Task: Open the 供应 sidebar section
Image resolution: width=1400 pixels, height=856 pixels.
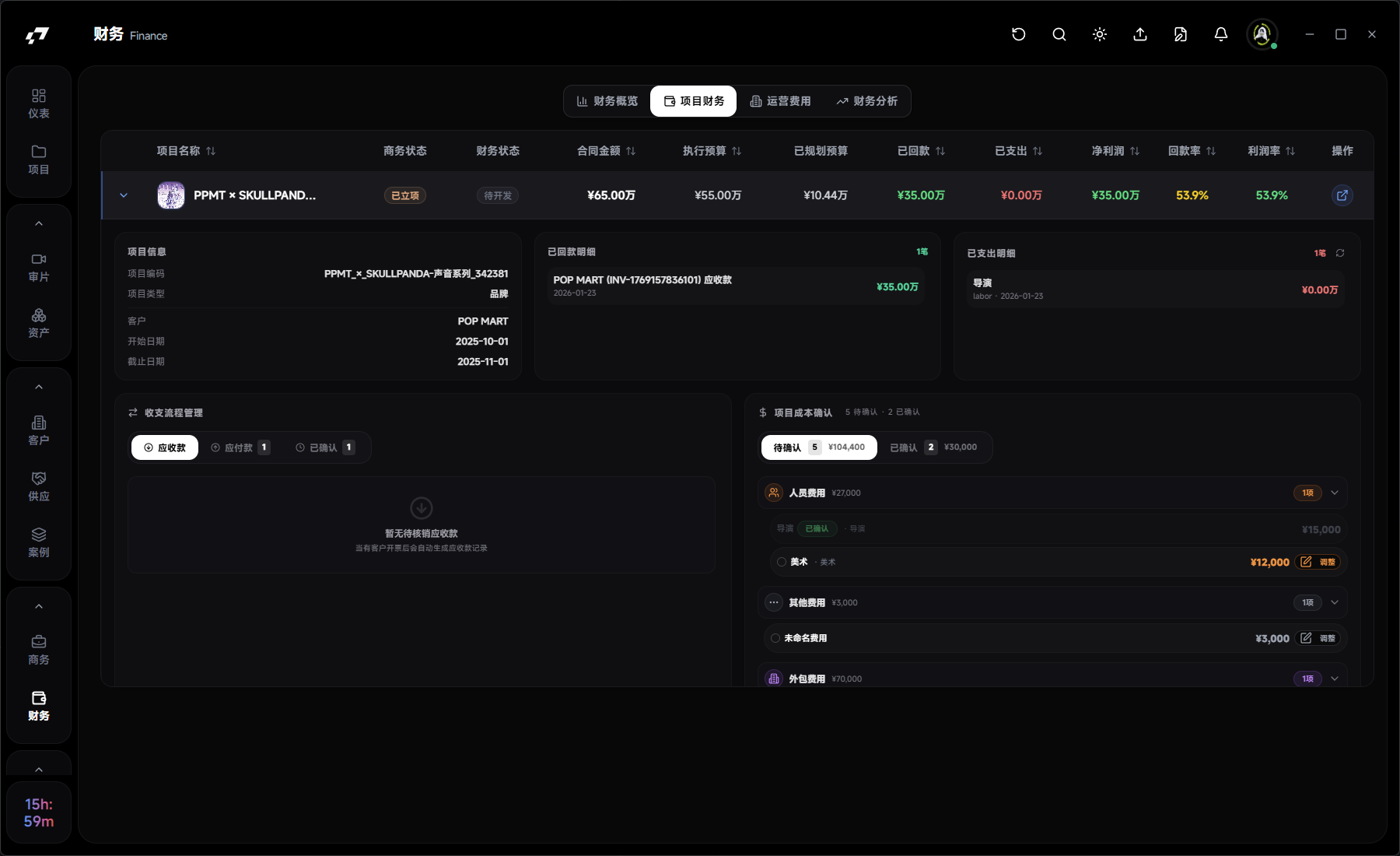Action: tap(39, 486)
